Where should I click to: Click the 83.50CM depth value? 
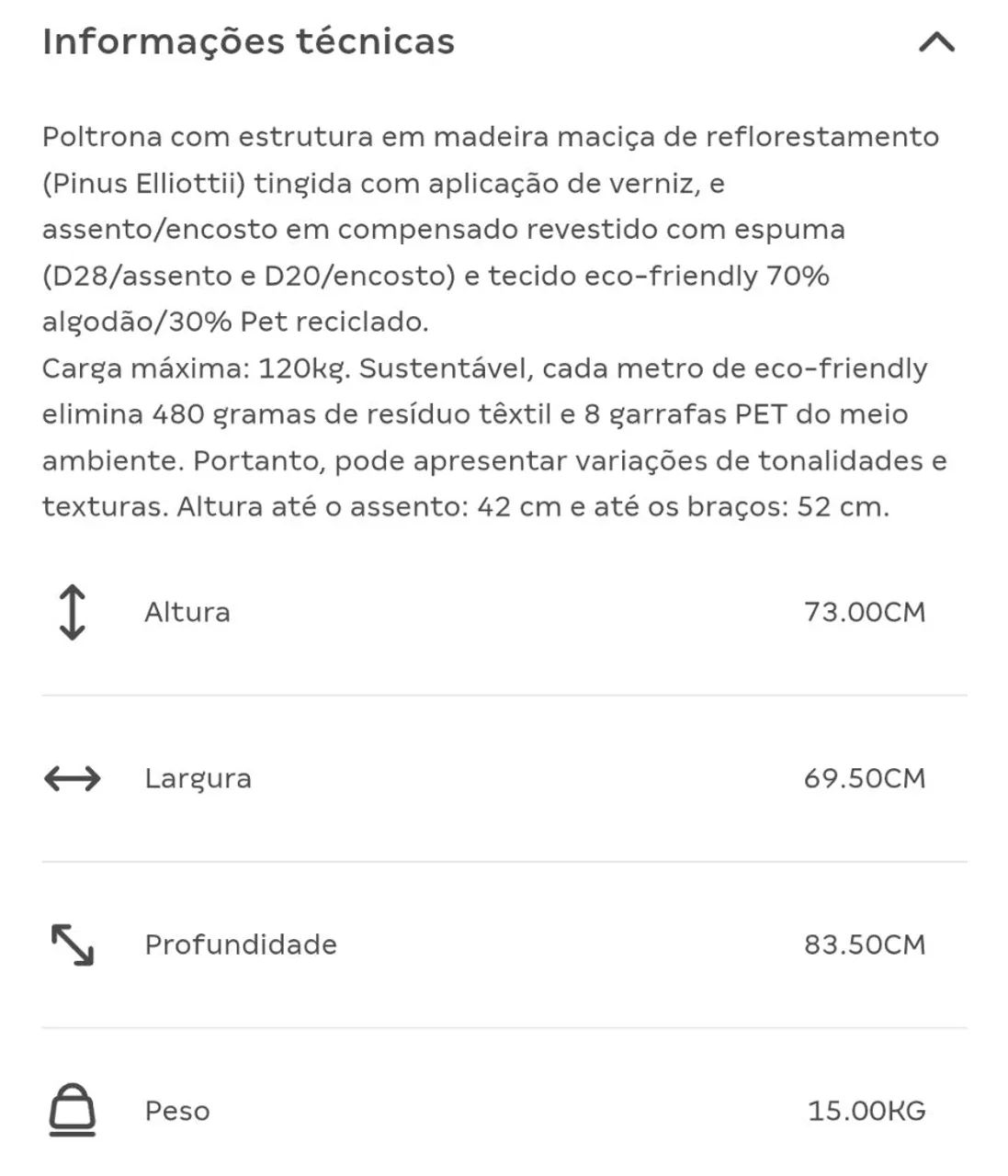pyautogui.click(x=865, y=944)
